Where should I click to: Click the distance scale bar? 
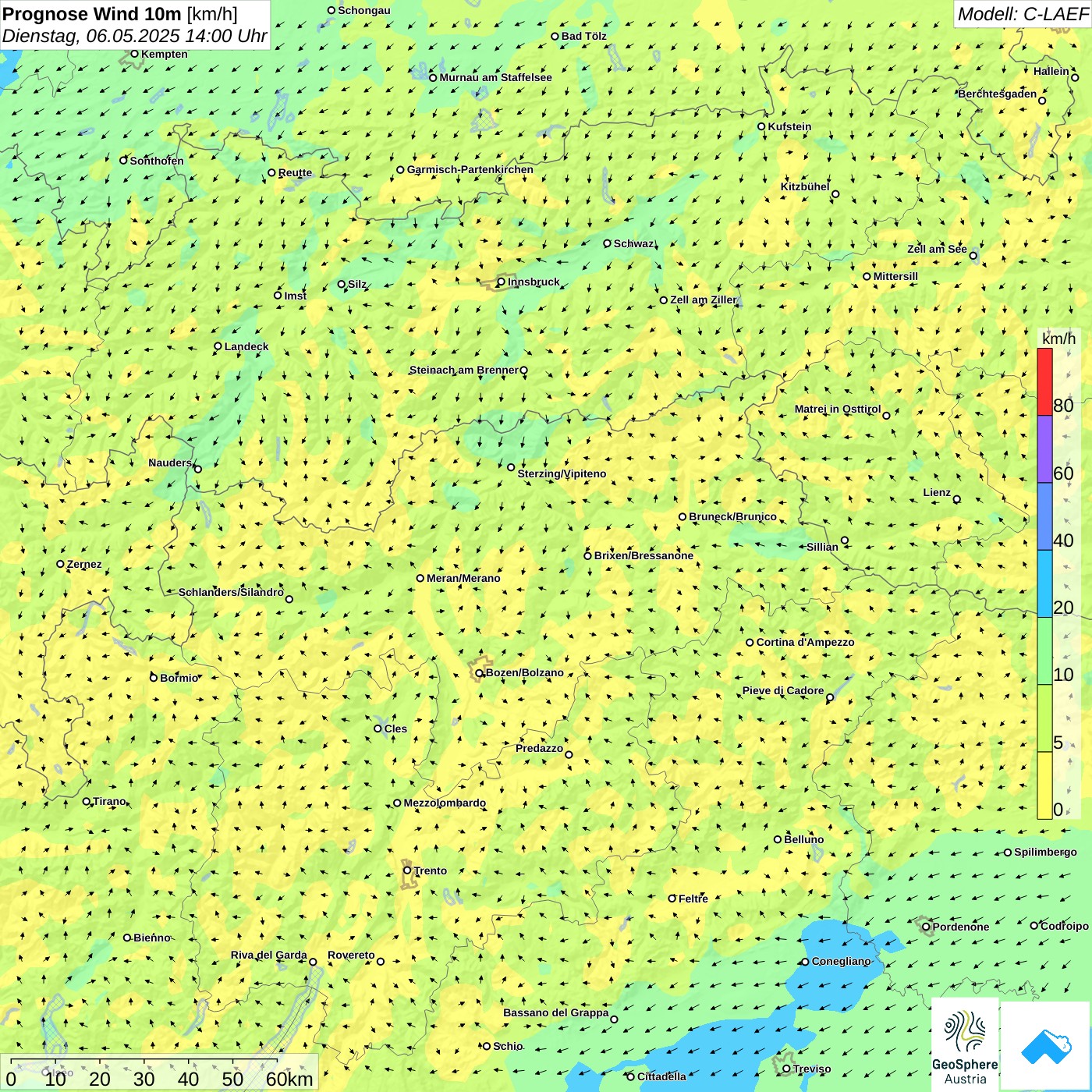[144, 1061]
